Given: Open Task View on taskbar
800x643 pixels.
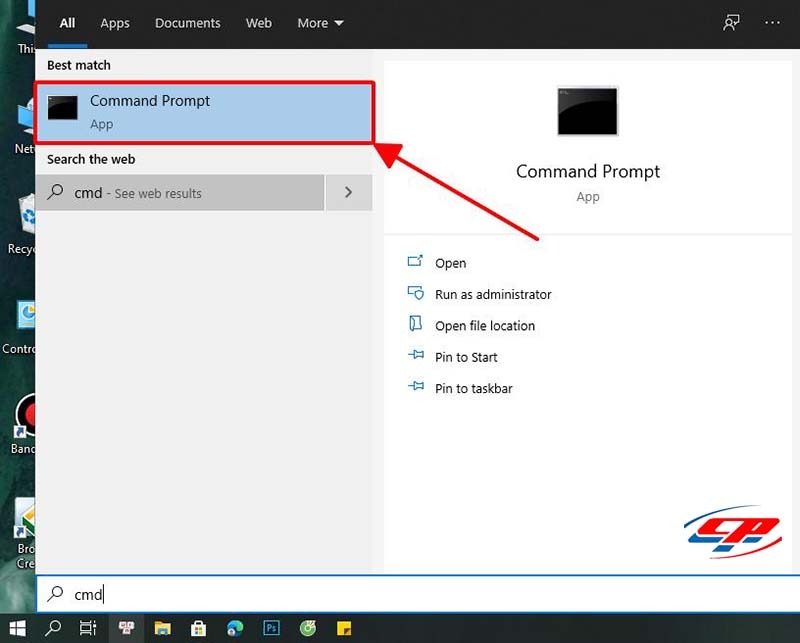Looking at the screenshot, I should pyautogui.click(x=88, y=628).
